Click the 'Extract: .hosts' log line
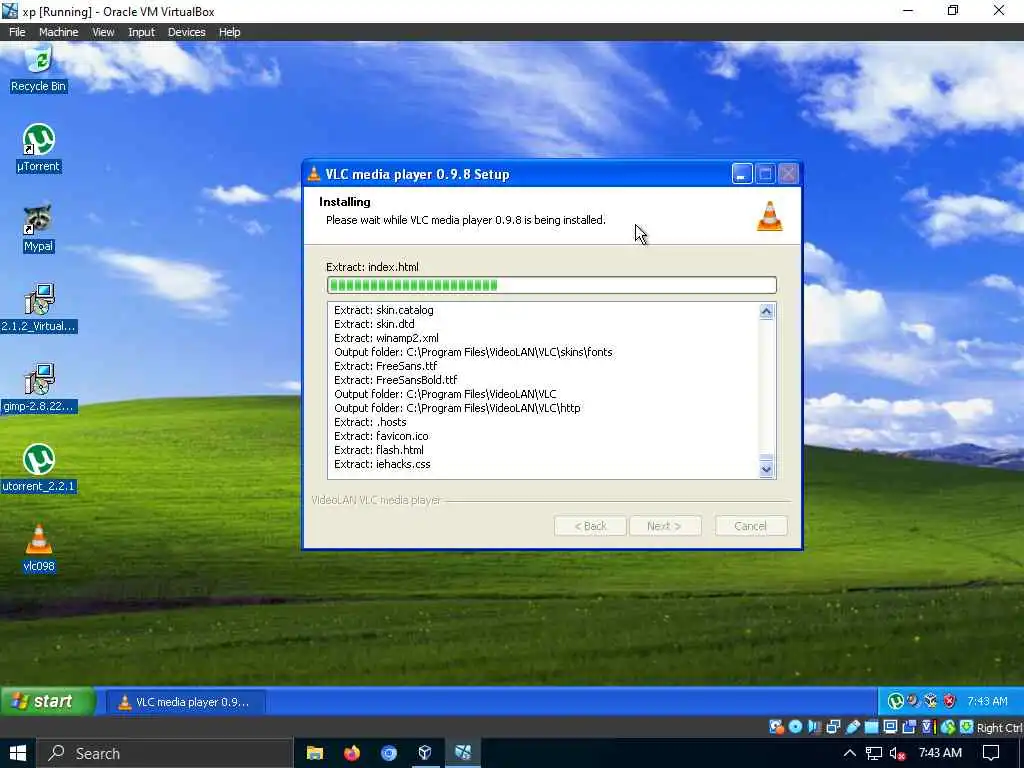The height and width of the screenshot is (768, 1024). pyautogui.click(x=370, y=422)
